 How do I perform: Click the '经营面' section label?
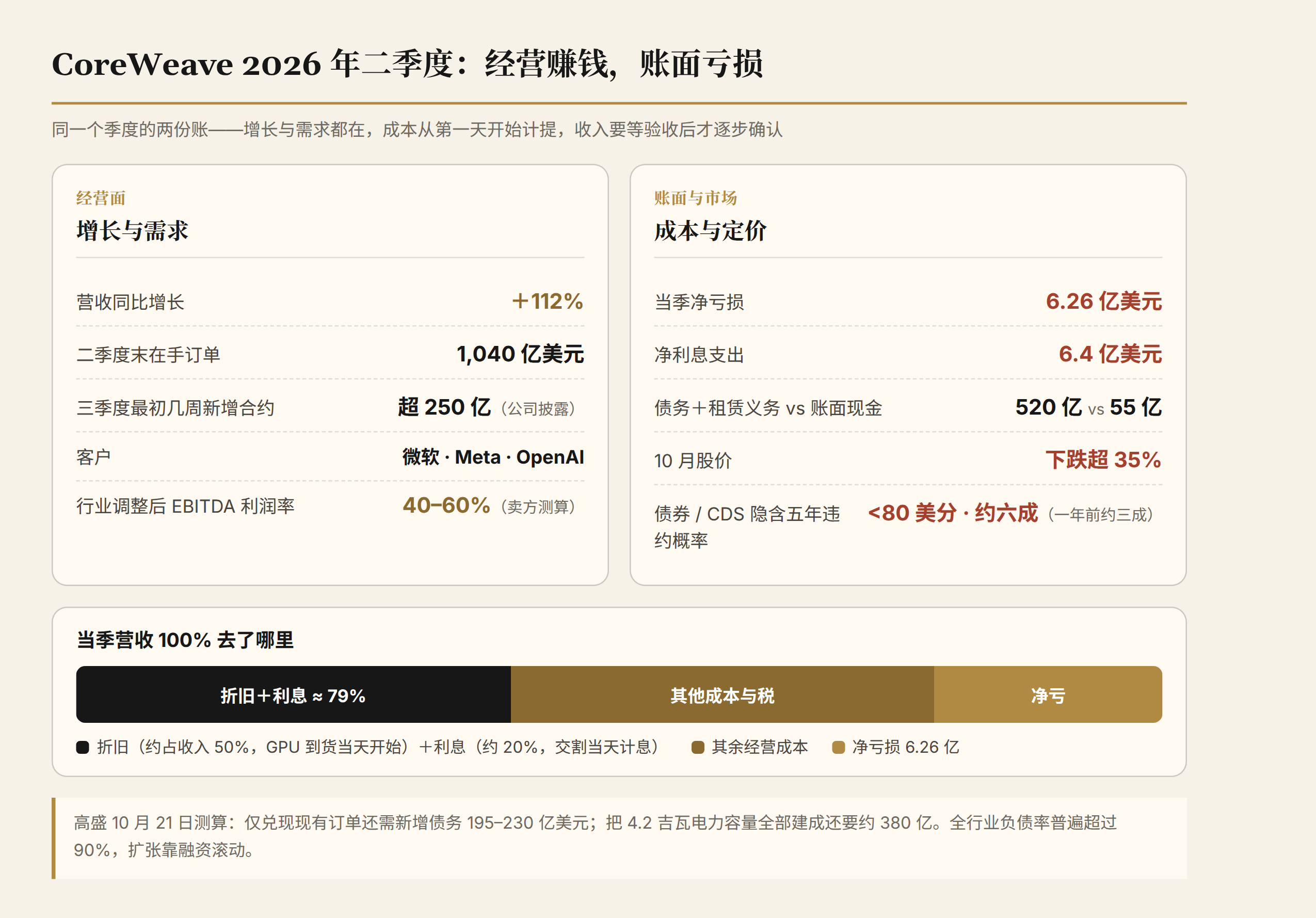[x=101, y=198]
